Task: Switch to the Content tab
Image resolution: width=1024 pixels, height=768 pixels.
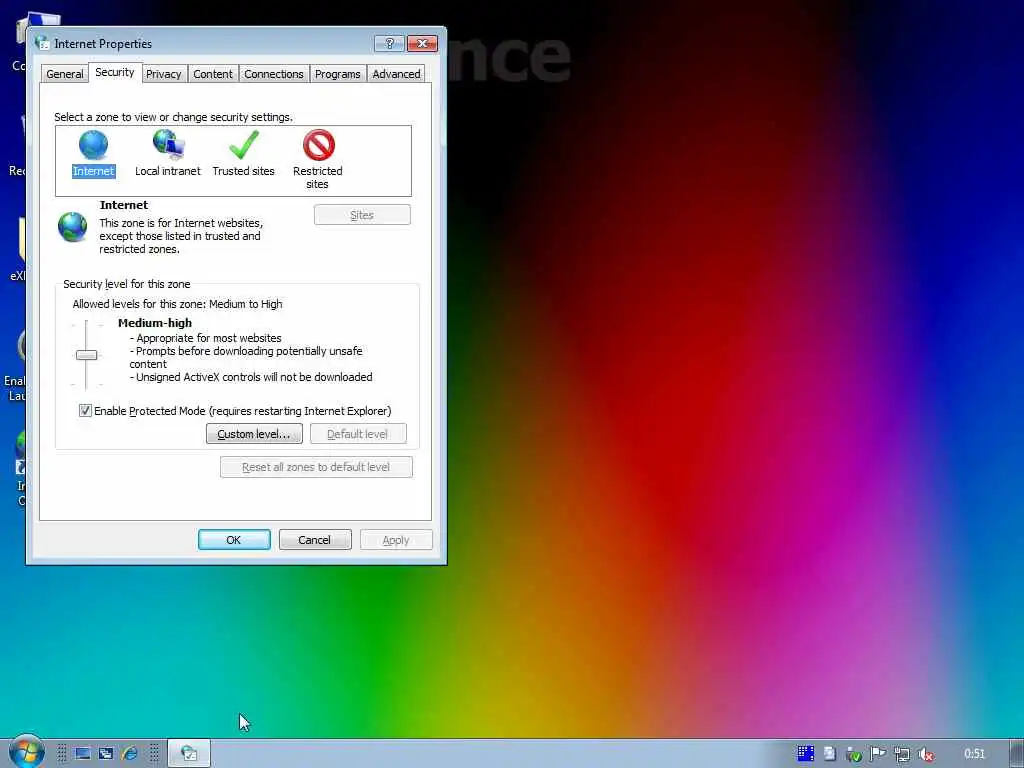Action: pos(212,74)
